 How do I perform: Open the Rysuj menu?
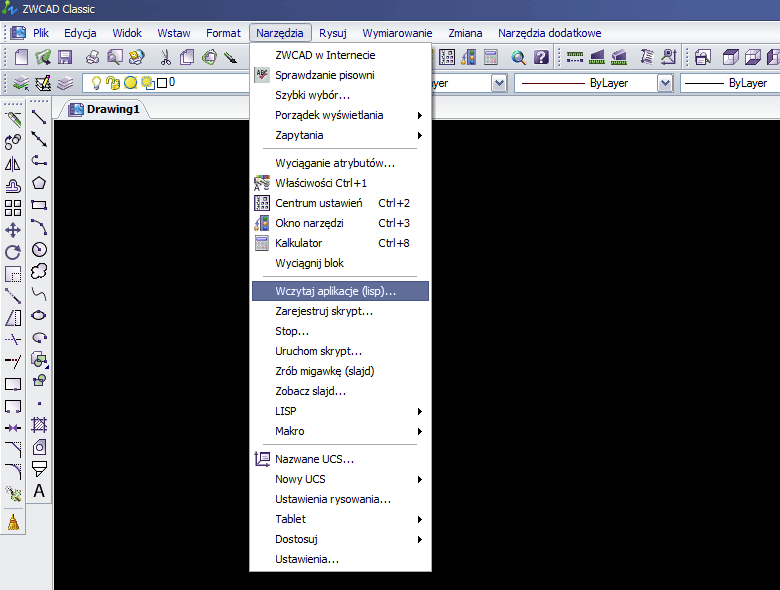coord(333,33)
